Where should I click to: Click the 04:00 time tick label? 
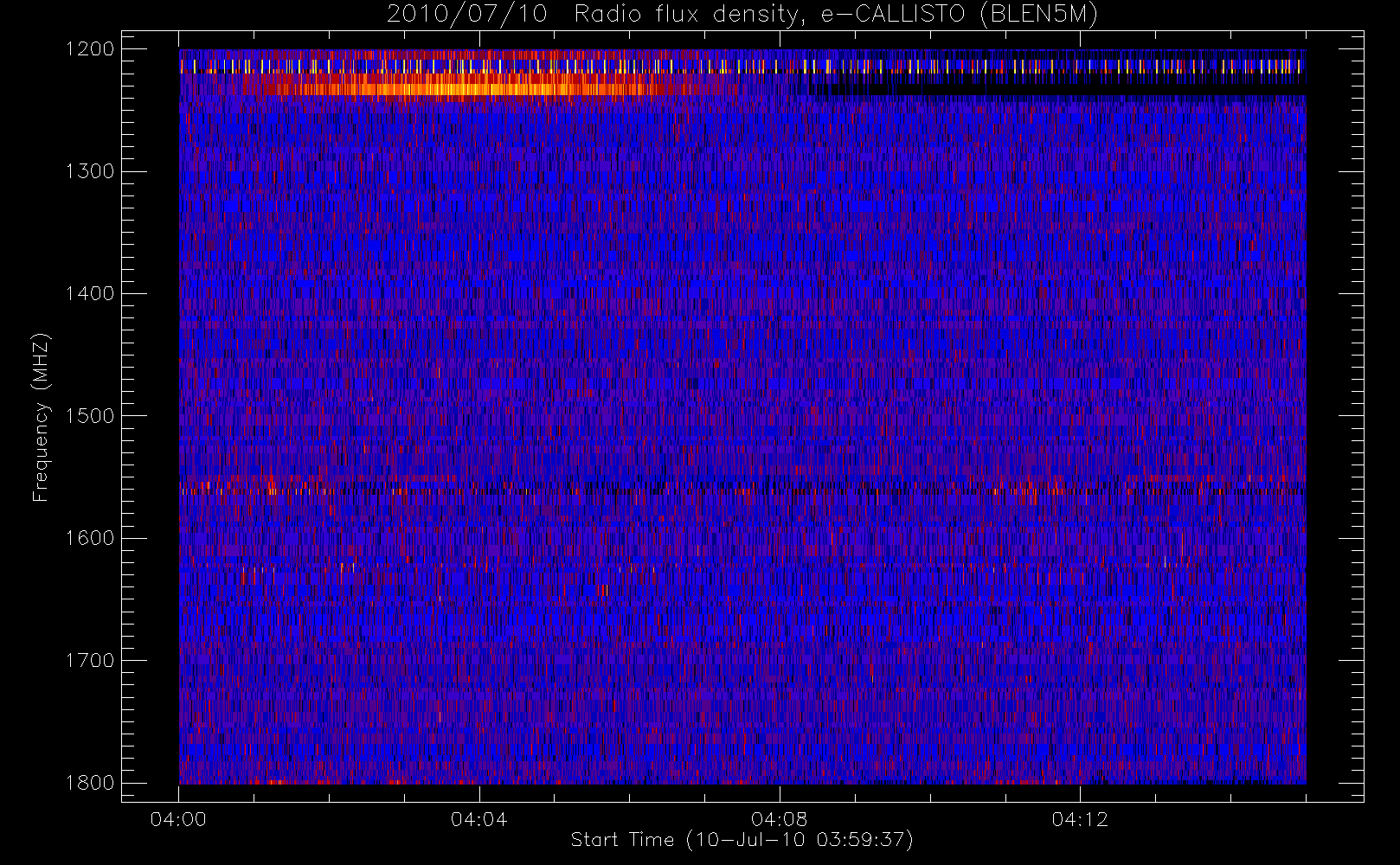click(x=178, y=819)
